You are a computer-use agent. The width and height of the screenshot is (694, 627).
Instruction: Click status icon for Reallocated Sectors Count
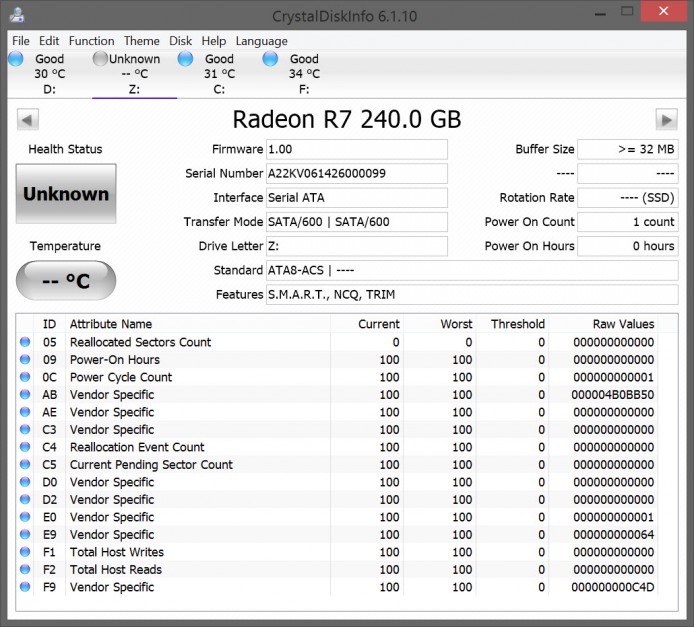coord(25,342)
